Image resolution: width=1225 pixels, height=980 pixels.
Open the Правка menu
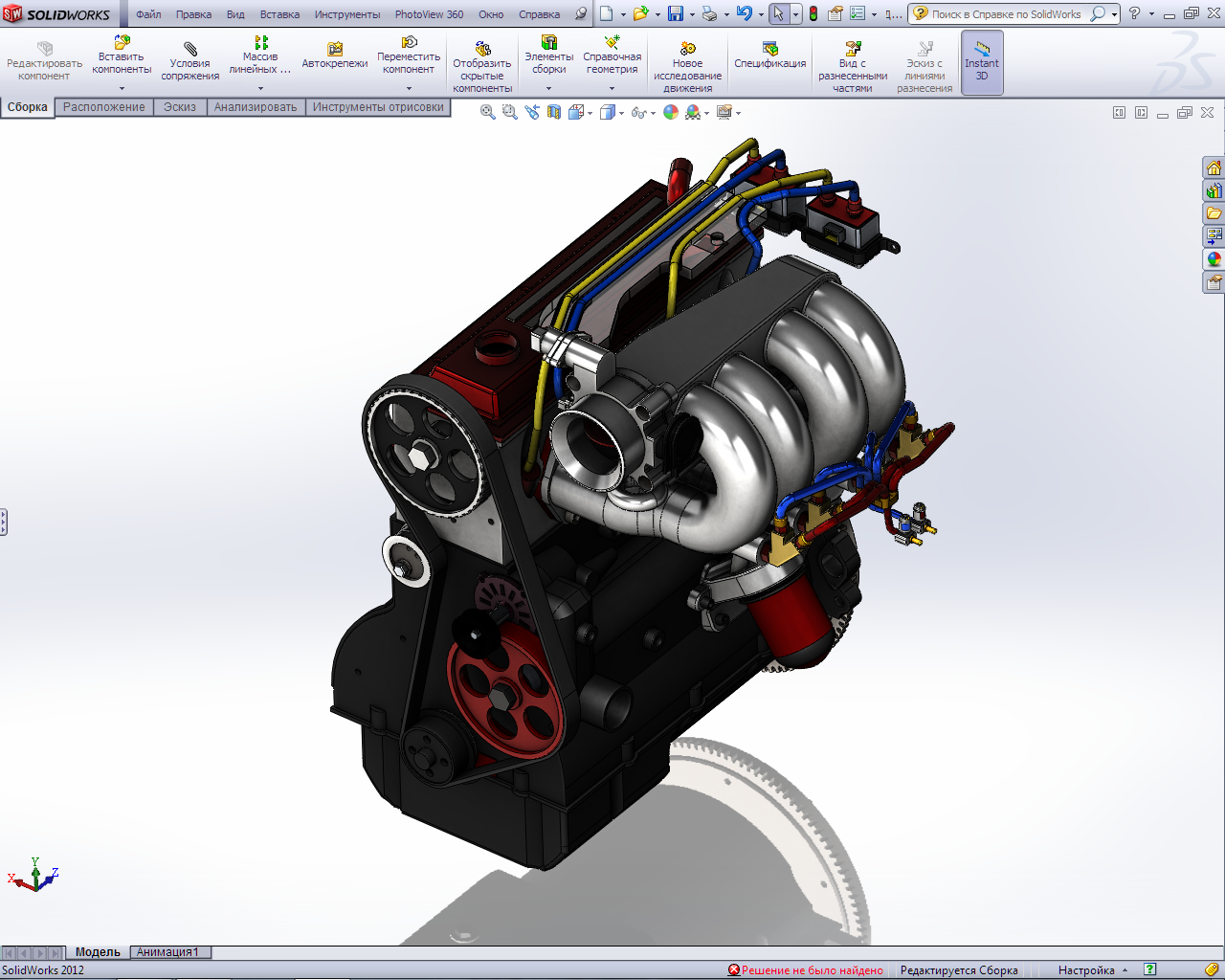pyautogui.click(x=193, y=14)
